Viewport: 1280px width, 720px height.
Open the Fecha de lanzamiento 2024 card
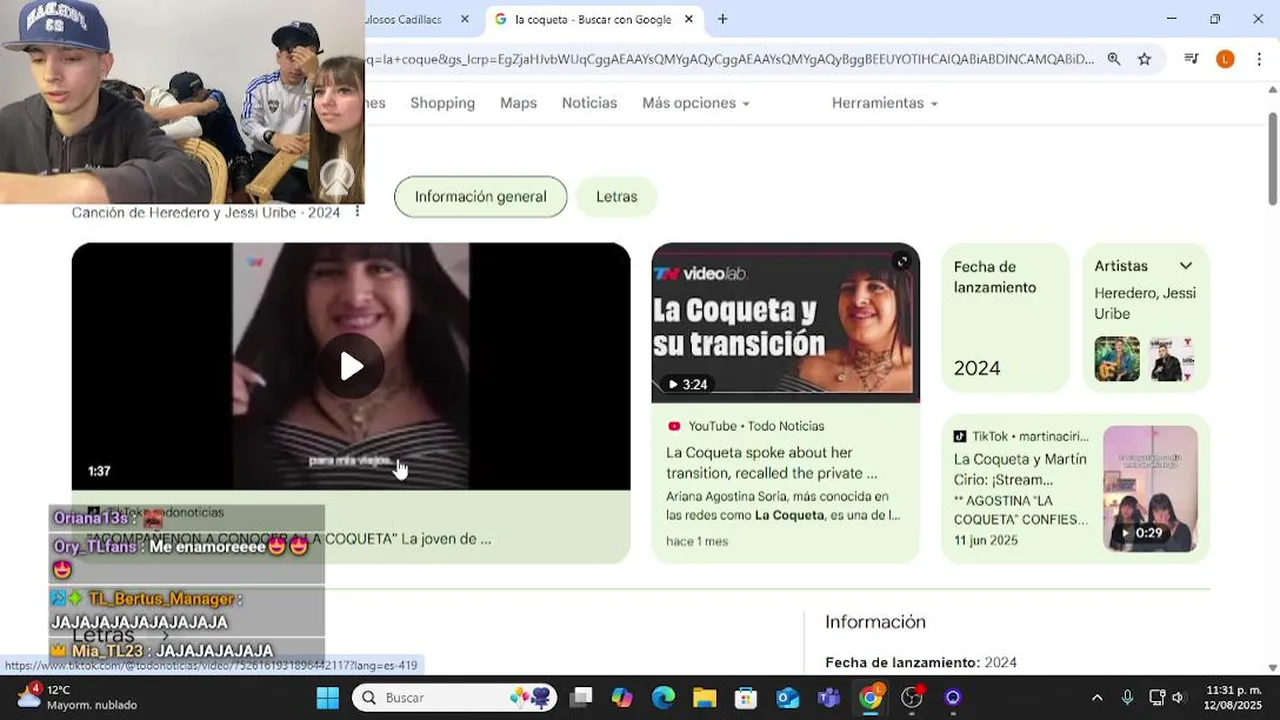(x=1005, y=318)
